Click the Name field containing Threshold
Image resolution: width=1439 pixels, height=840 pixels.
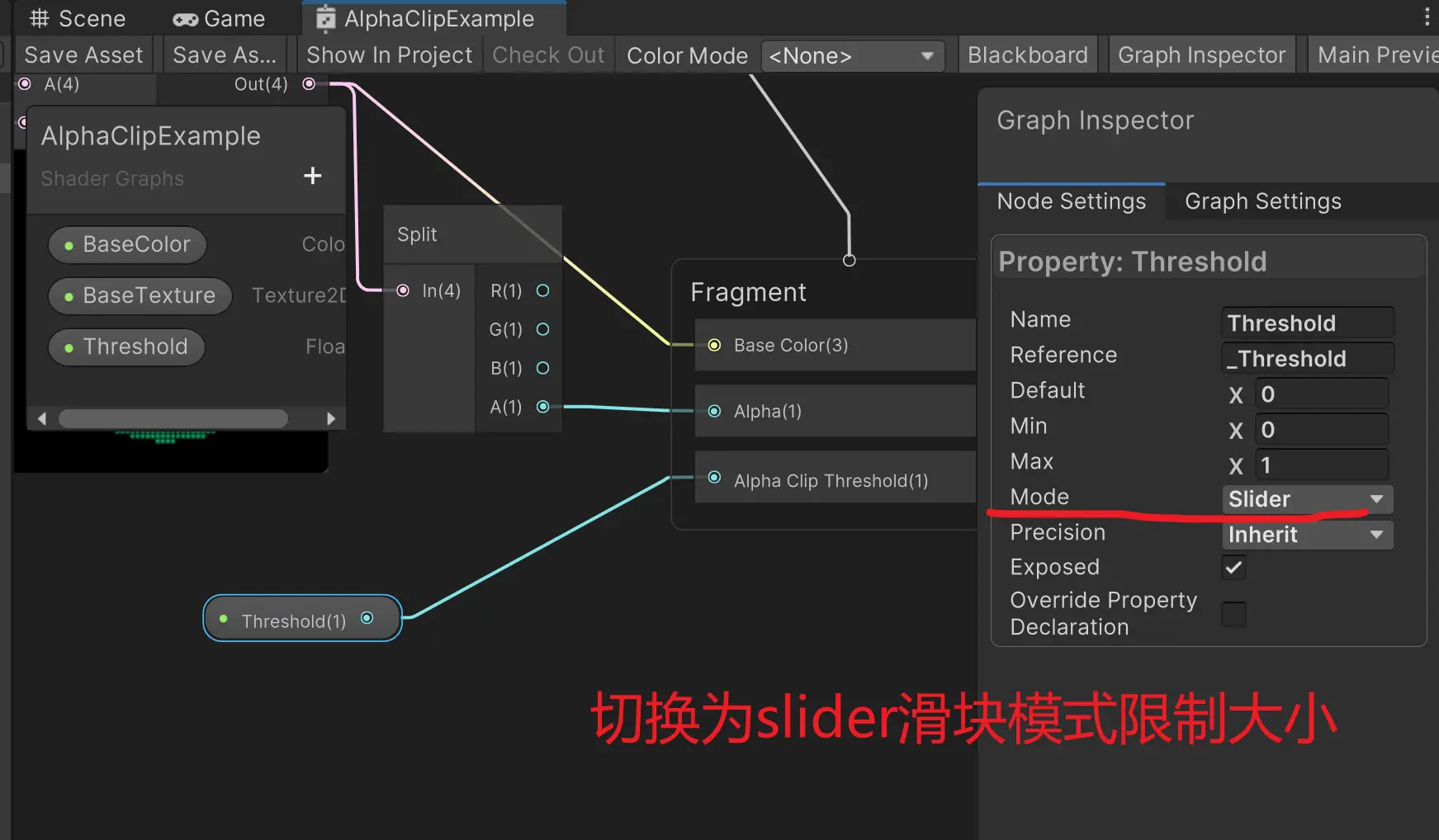click(1307, 323)
